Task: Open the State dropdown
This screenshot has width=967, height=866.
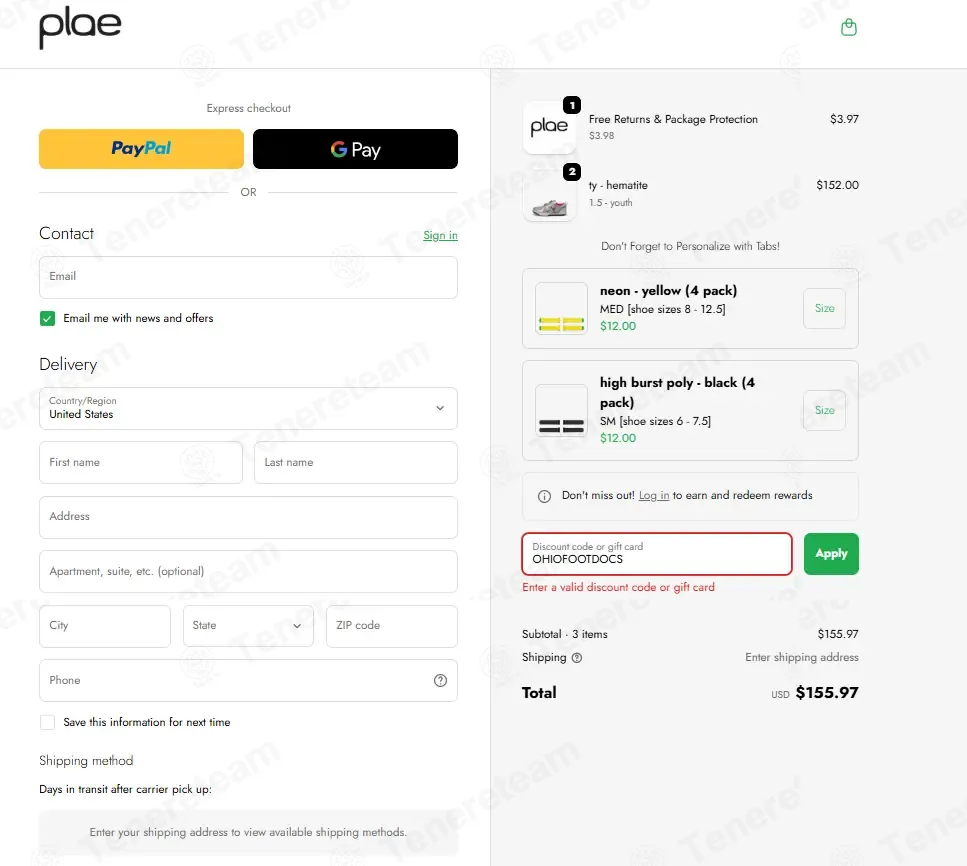Action: click(248, 626)
